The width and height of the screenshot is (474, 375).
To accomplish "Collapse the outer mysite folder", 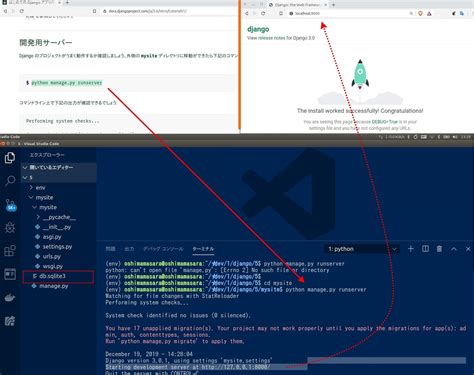I will pos(59,197).
